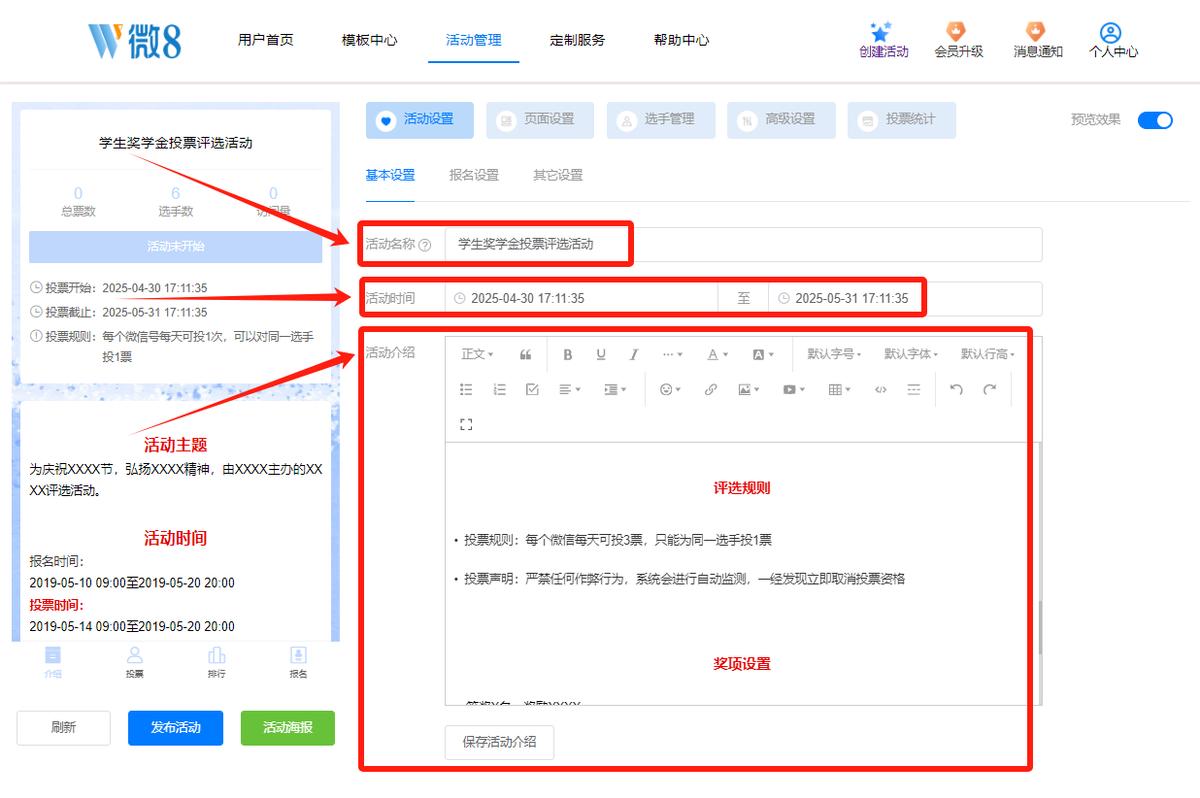Open the insert image dropdown
The image size is (1200, 798).
[749, 390]
